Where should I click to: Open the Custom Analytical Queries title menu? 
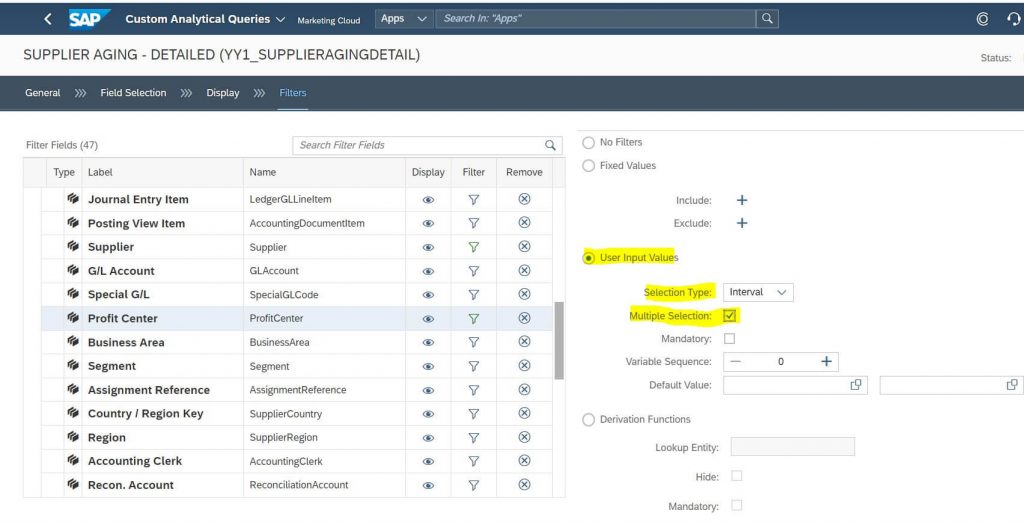click(x=205, y=19)
